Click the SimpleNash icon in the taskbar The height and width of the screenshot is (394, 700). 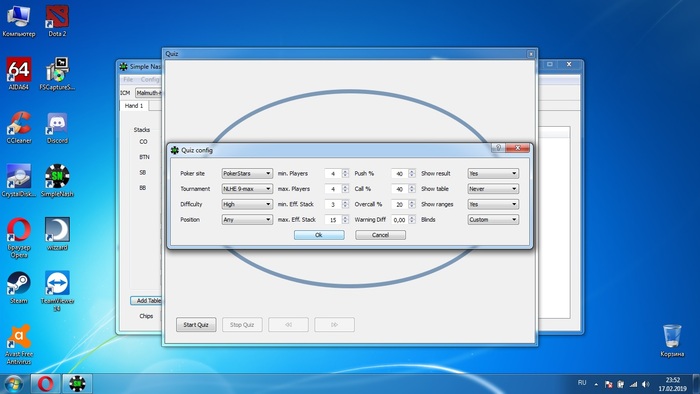point(77,383)
